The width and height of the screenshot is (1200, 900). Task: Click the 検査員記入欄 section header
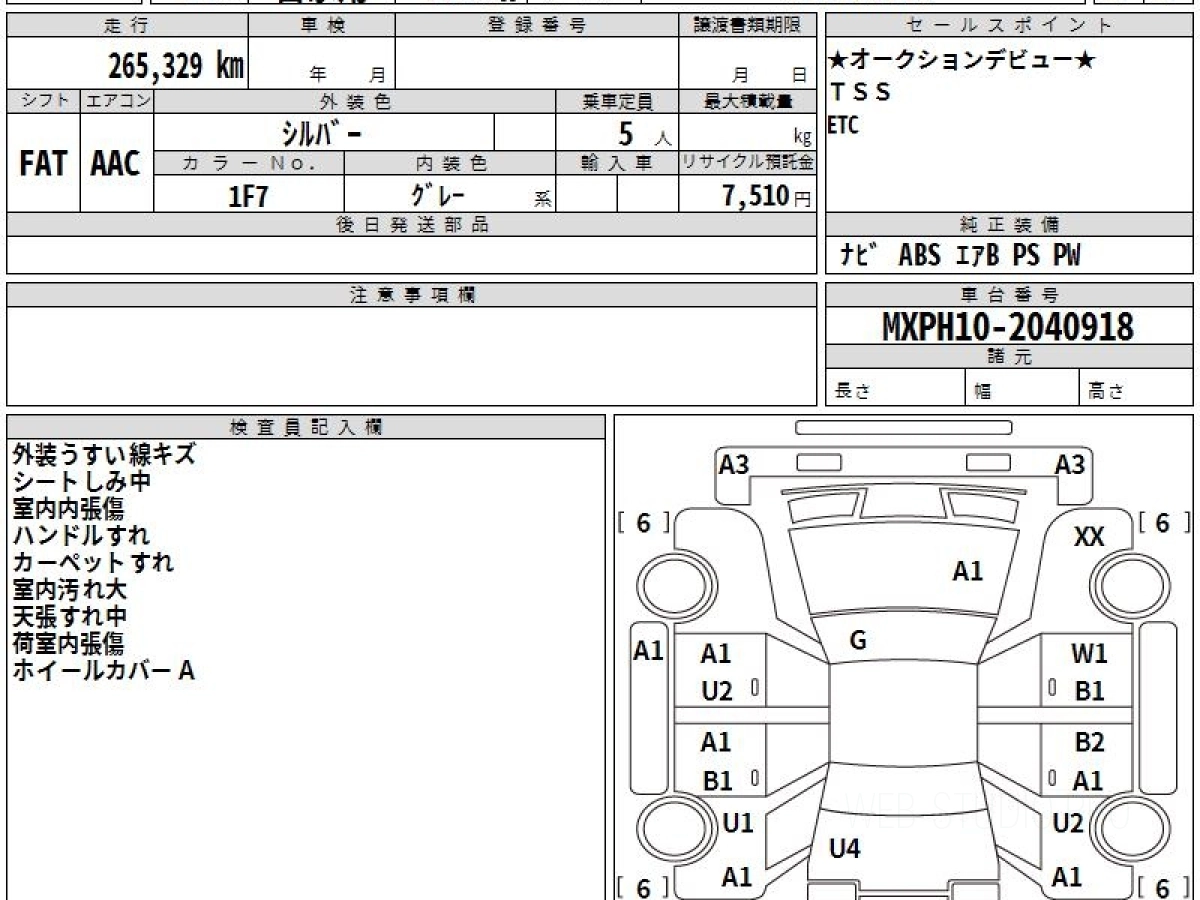pos(306,427)
